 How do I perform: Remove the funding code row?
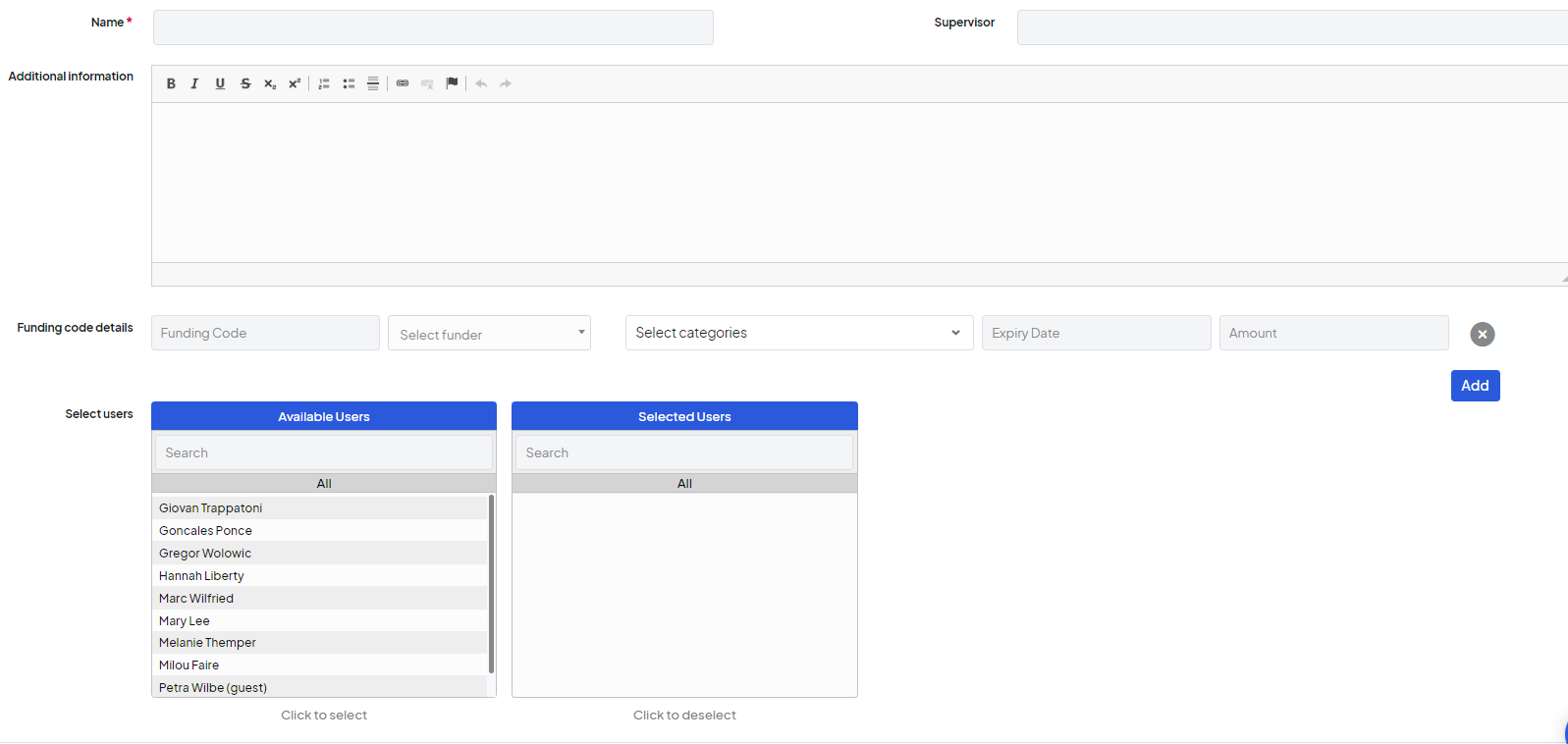coord(1482,335)
